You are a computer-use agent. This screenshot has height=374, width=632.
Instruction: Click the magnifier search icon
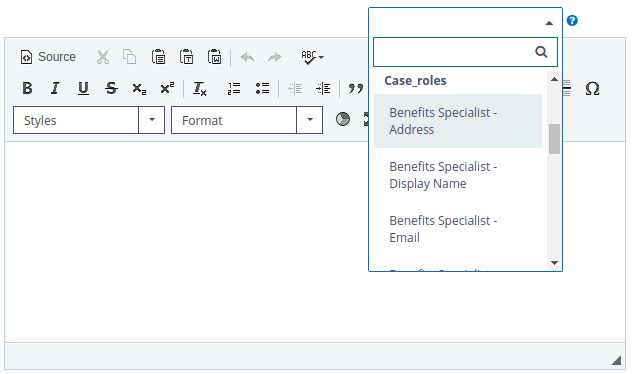pos(541,52)
